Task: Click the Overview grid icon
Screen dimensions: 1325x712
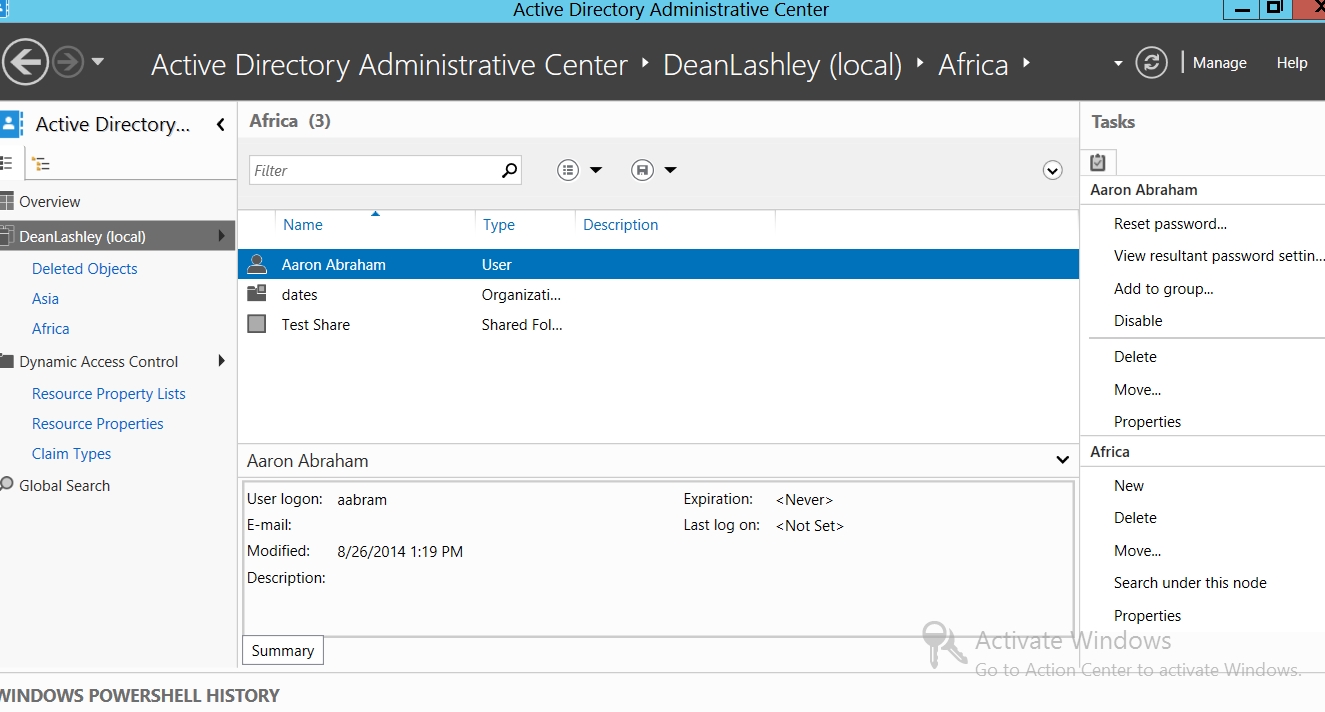Action: [7, 201]
